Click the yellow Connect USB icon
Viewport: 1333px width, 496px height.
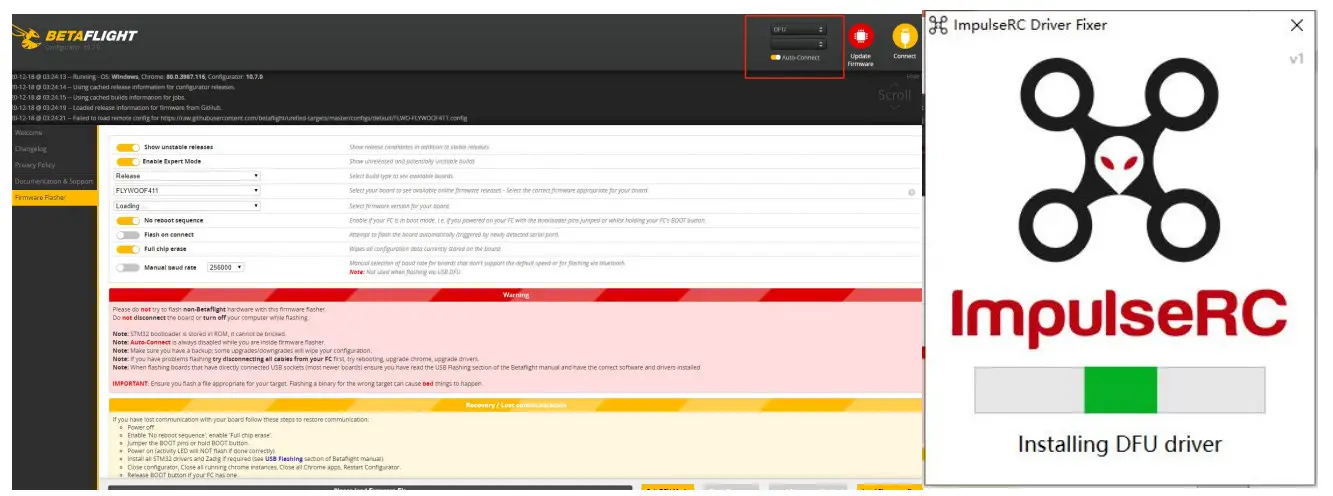coord(904,36)
